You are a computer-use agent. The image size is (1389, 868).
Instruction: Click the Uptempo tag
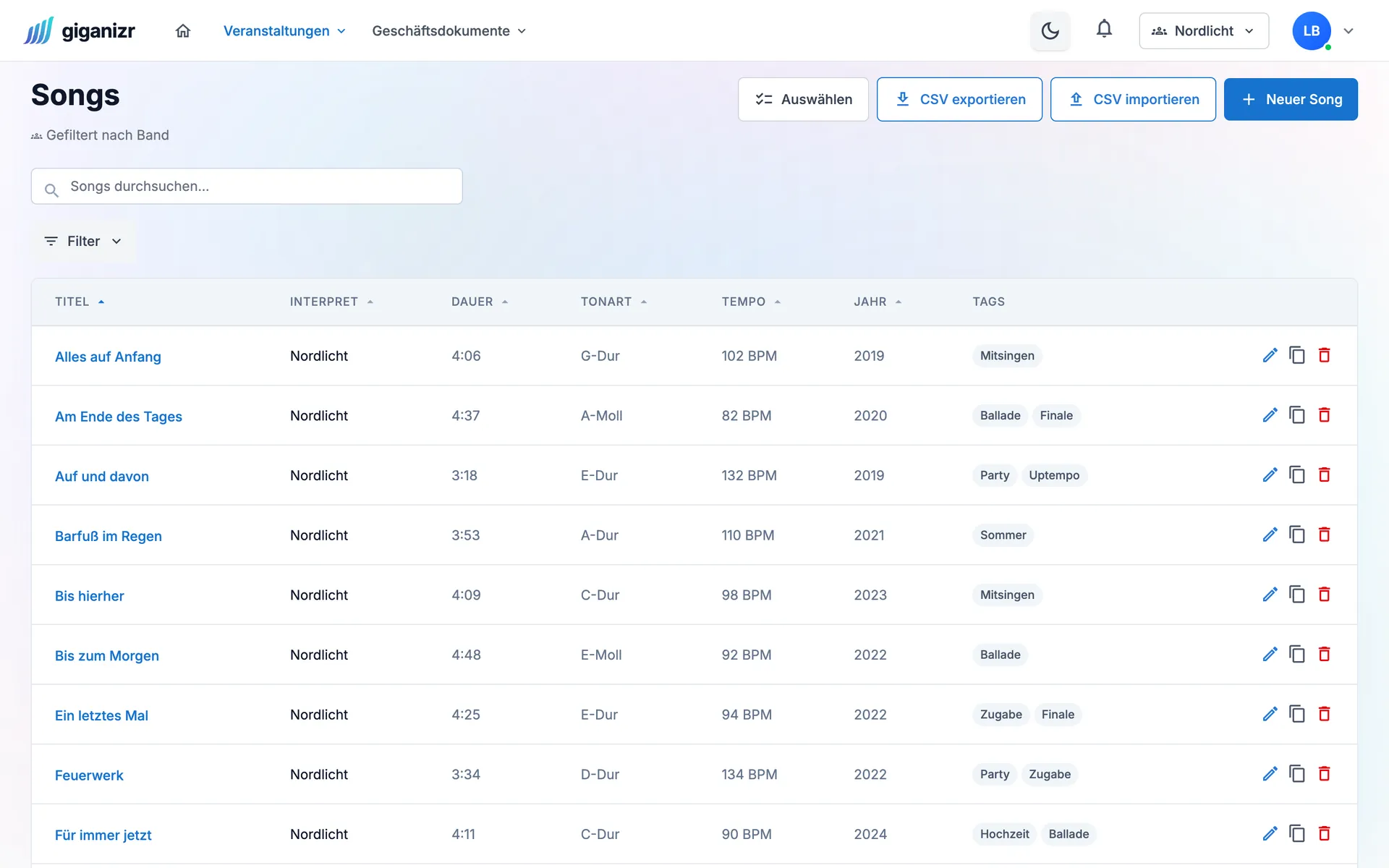pos(1054,475)
